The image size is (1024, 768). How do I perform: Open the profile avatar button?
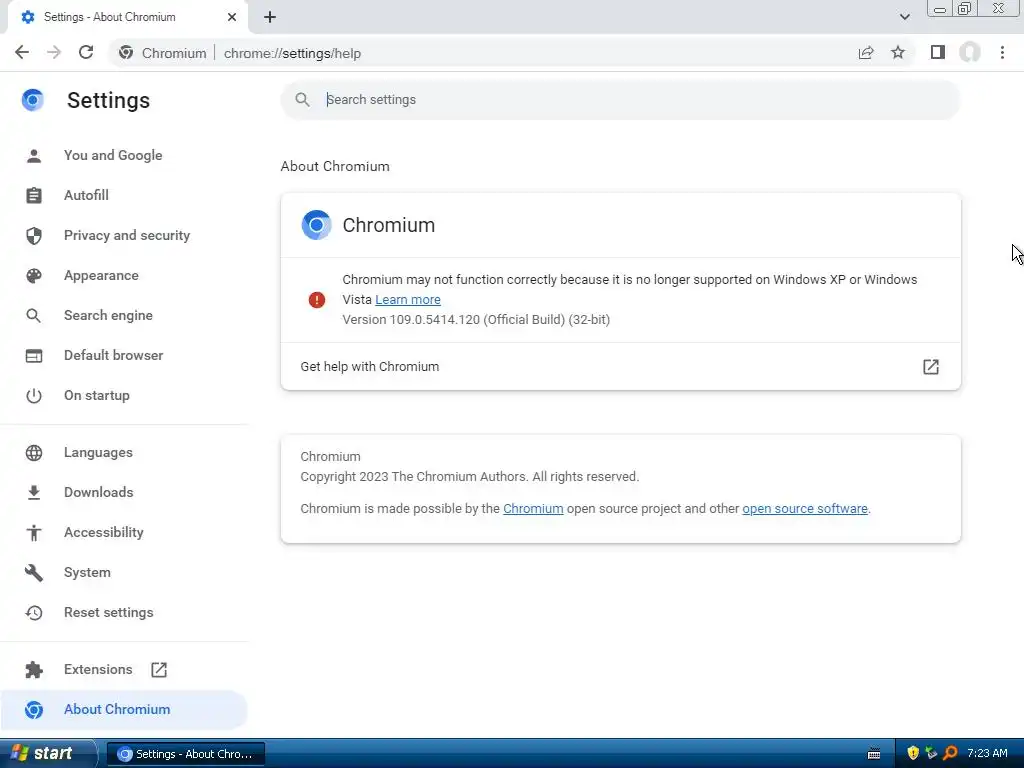tap(970, 52)
